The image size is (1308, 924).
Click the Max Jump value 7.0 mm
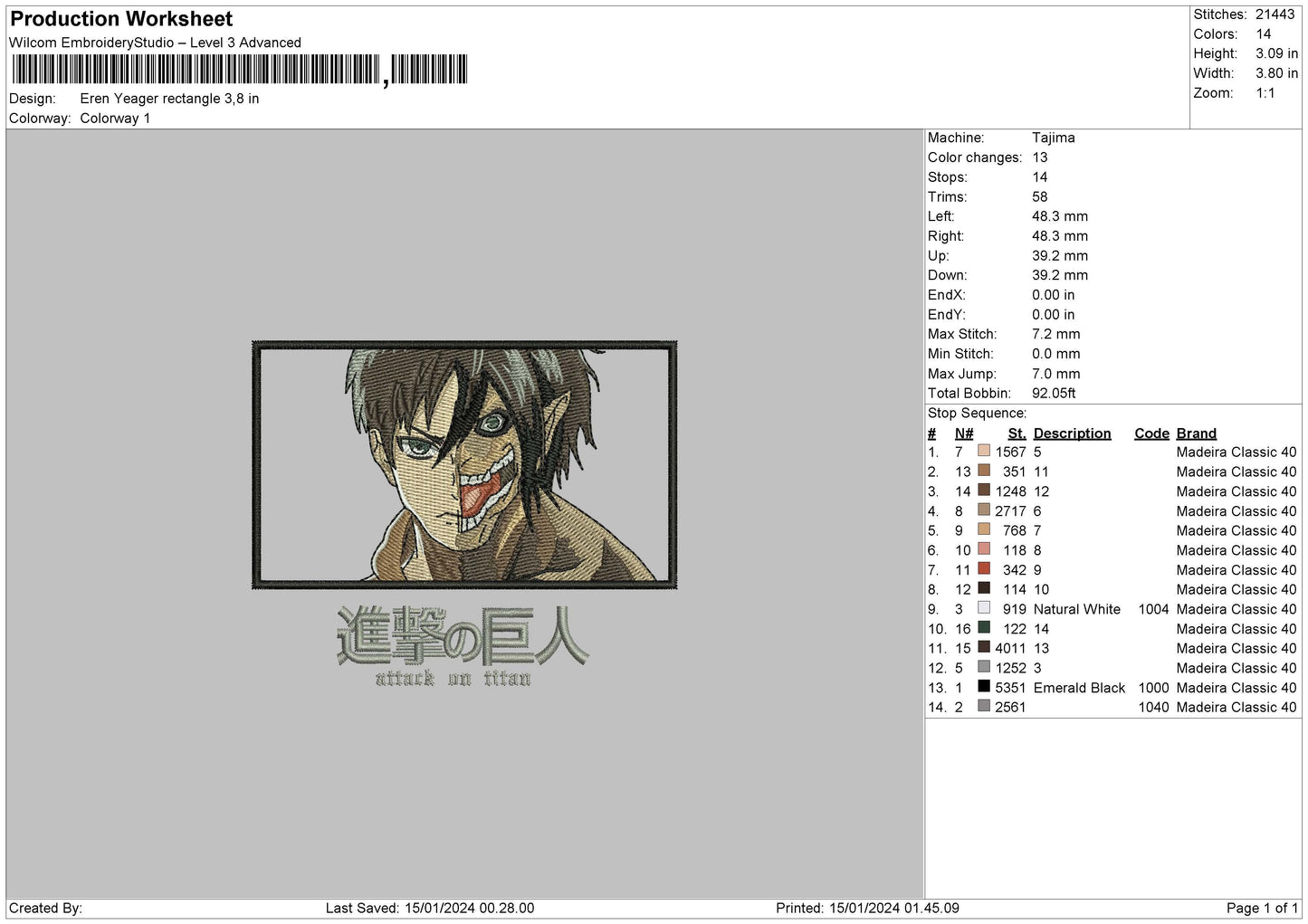[1056, 374]
